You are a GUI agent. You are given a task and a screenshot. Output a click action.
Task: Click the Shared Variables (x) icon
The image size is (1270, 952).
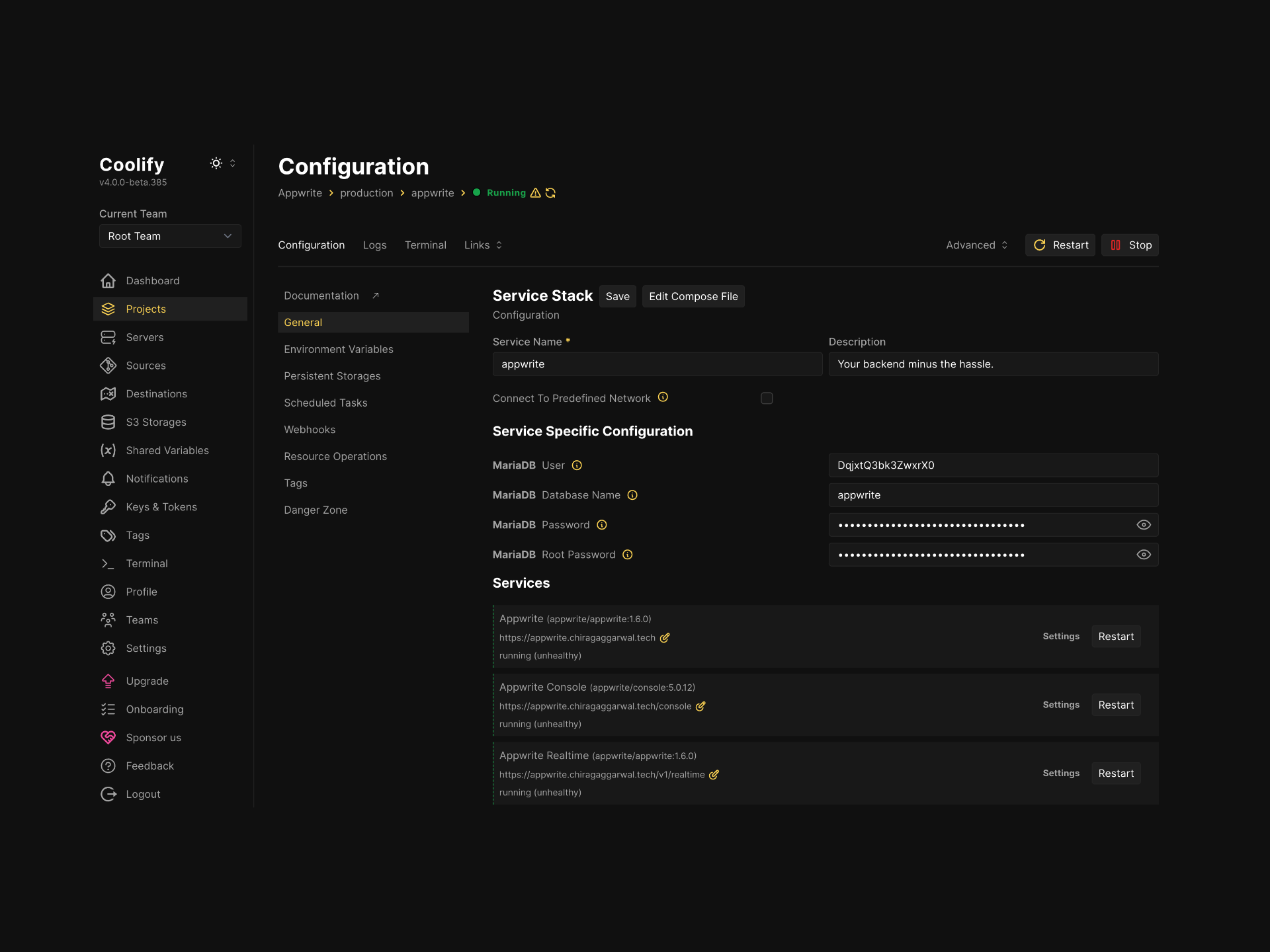click(108, 450)
